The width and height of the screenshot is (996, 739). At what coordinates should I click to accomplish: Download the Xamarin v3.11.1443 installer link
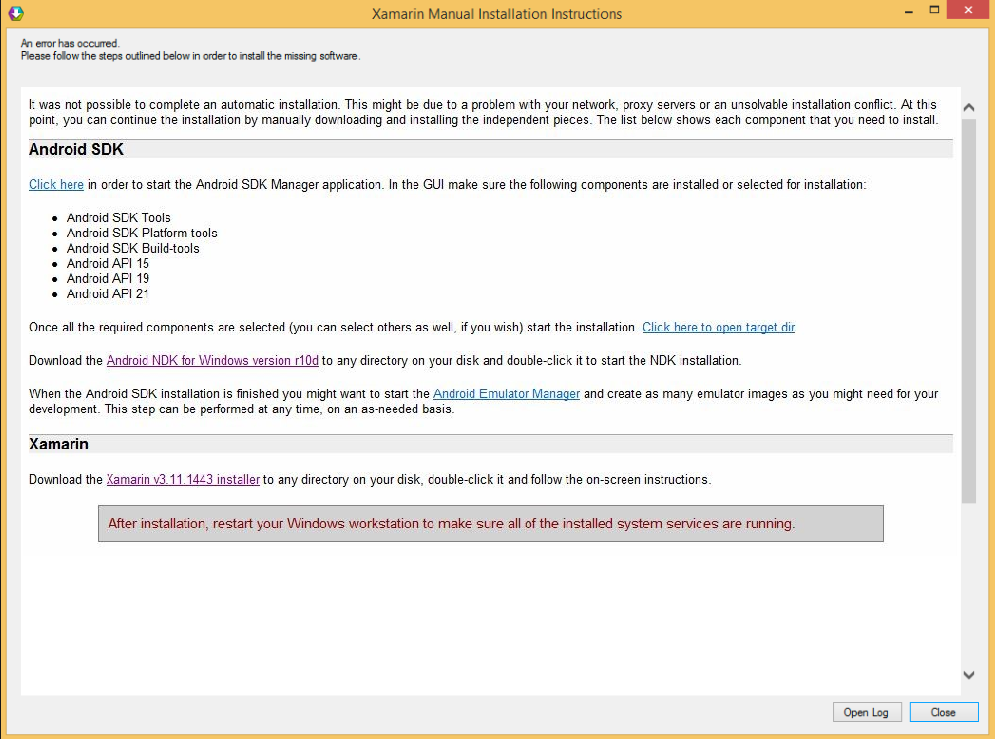[x=183, y=479]
